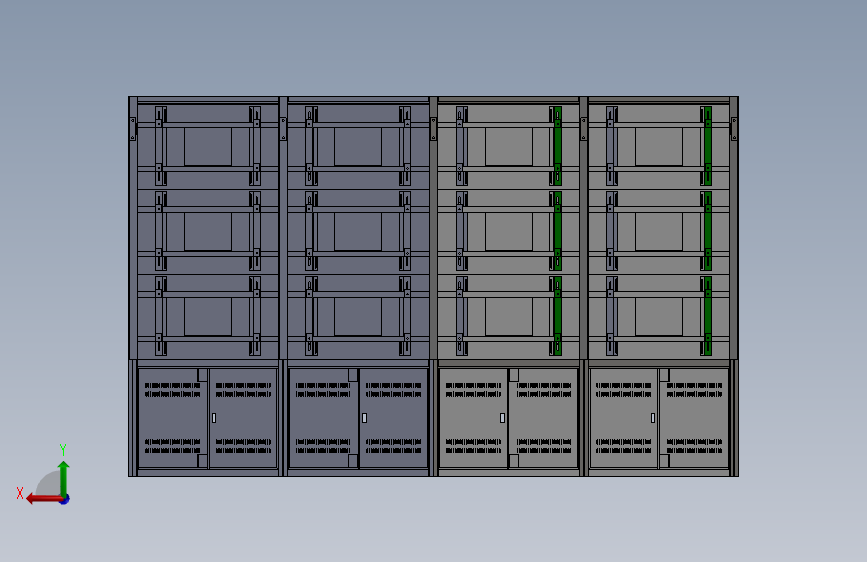Image resolution: width=867 pixels, height=562 pixels.
Task: Select the door latch on the third lower cabinet from the left
Action: click(502, 418)
